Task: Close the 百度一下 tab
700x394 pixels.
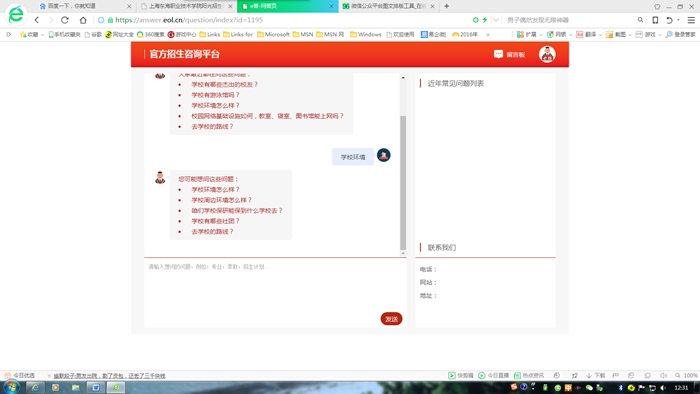Action: (129, 6)
